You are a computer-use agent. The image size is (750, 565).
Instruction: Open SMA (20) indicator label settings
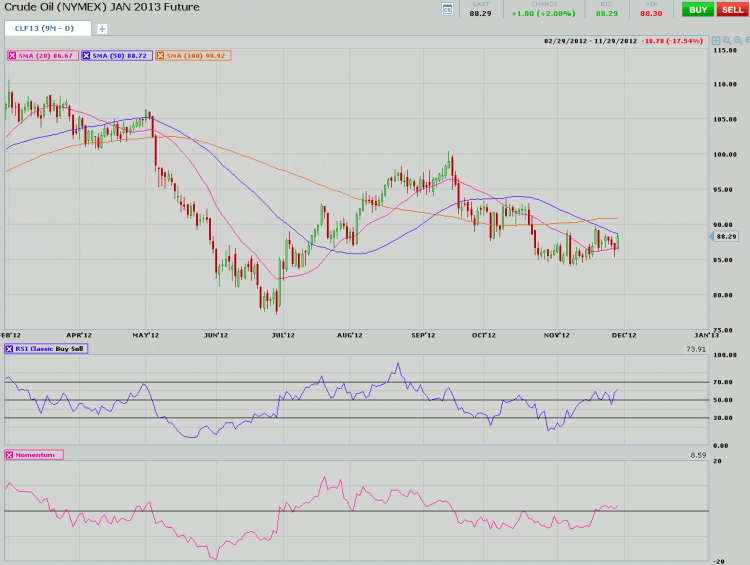click(x=44, y=56)
